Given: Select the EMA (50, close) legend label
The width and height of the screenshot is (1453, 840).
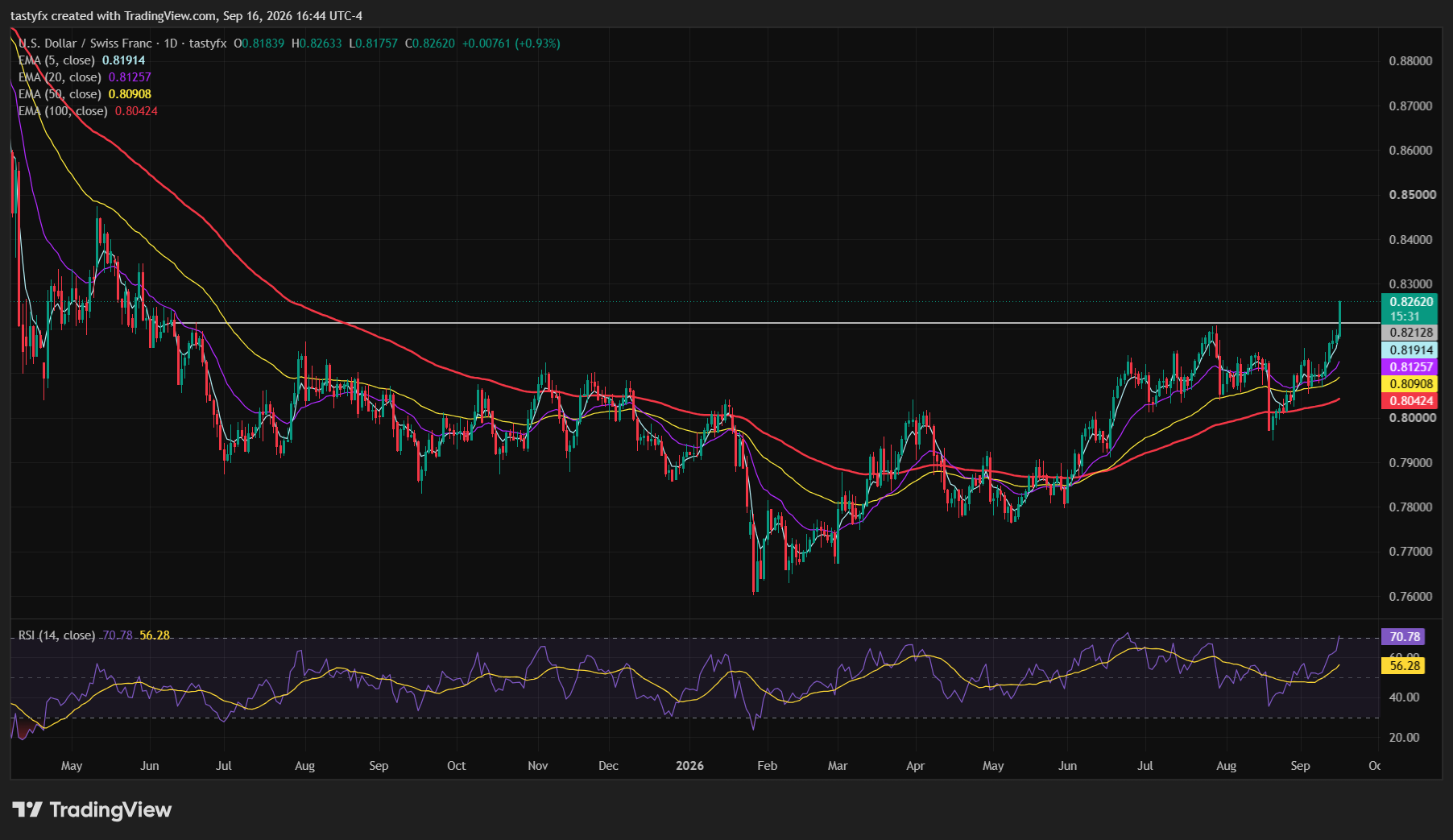Looking at the screenshot, I should 60,94.
